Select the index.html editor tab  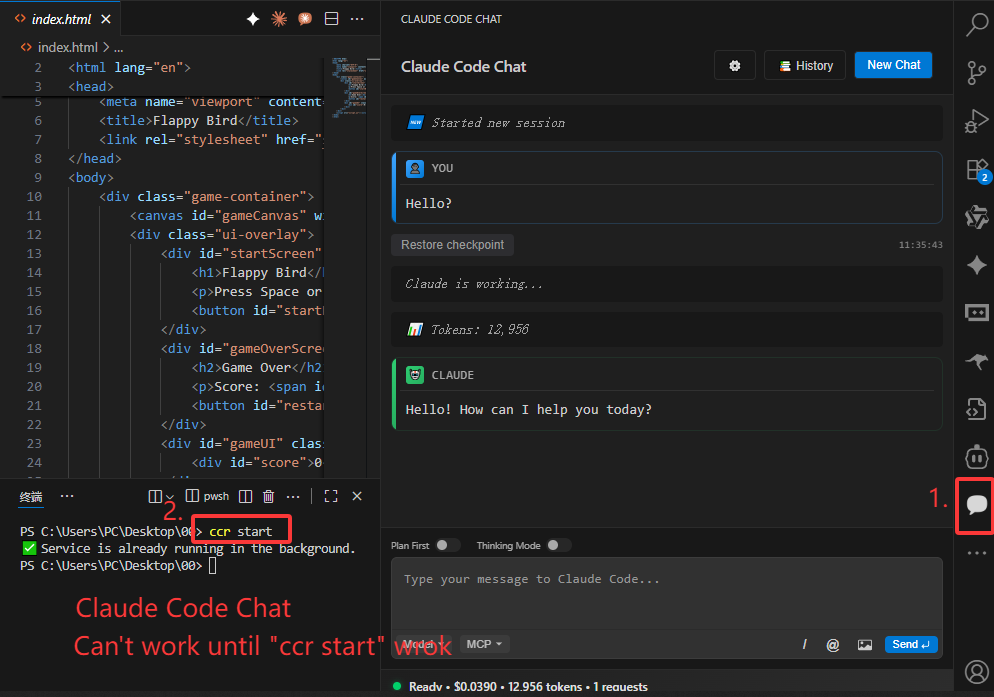(x=61, y=19)
